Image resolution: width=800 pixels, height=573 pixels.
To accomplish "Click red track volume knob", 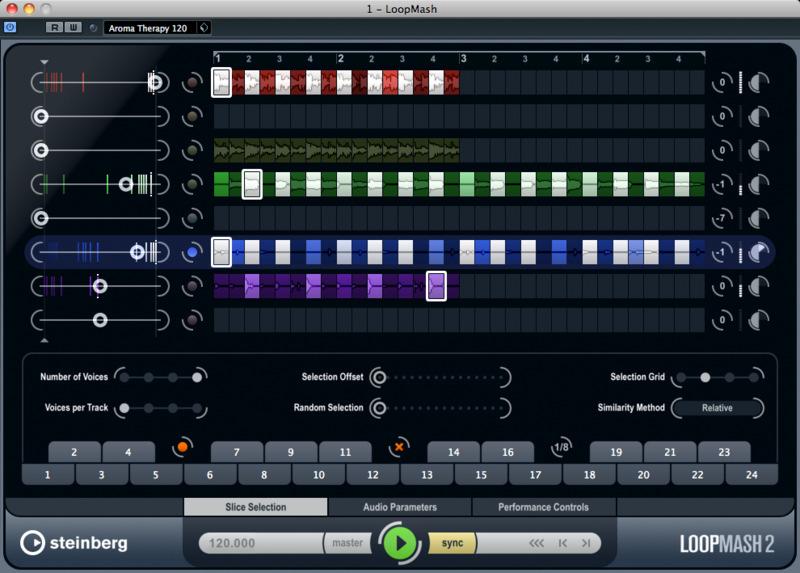I will pyautogui.click(x=759, y=82).
